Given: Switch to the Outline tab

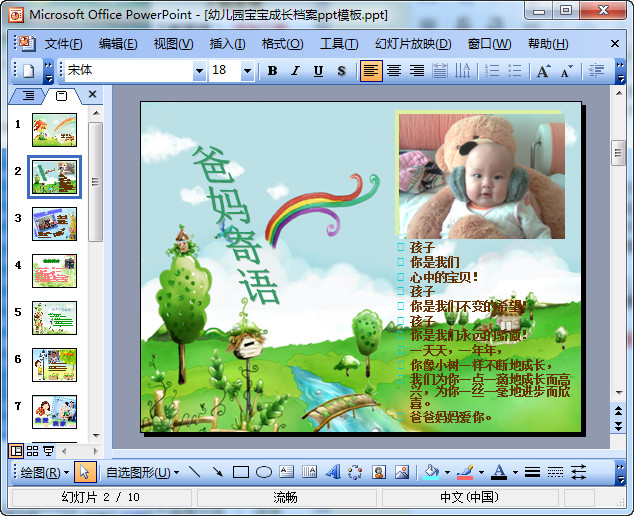Looking at the screenshot, I should pos(28,96).
